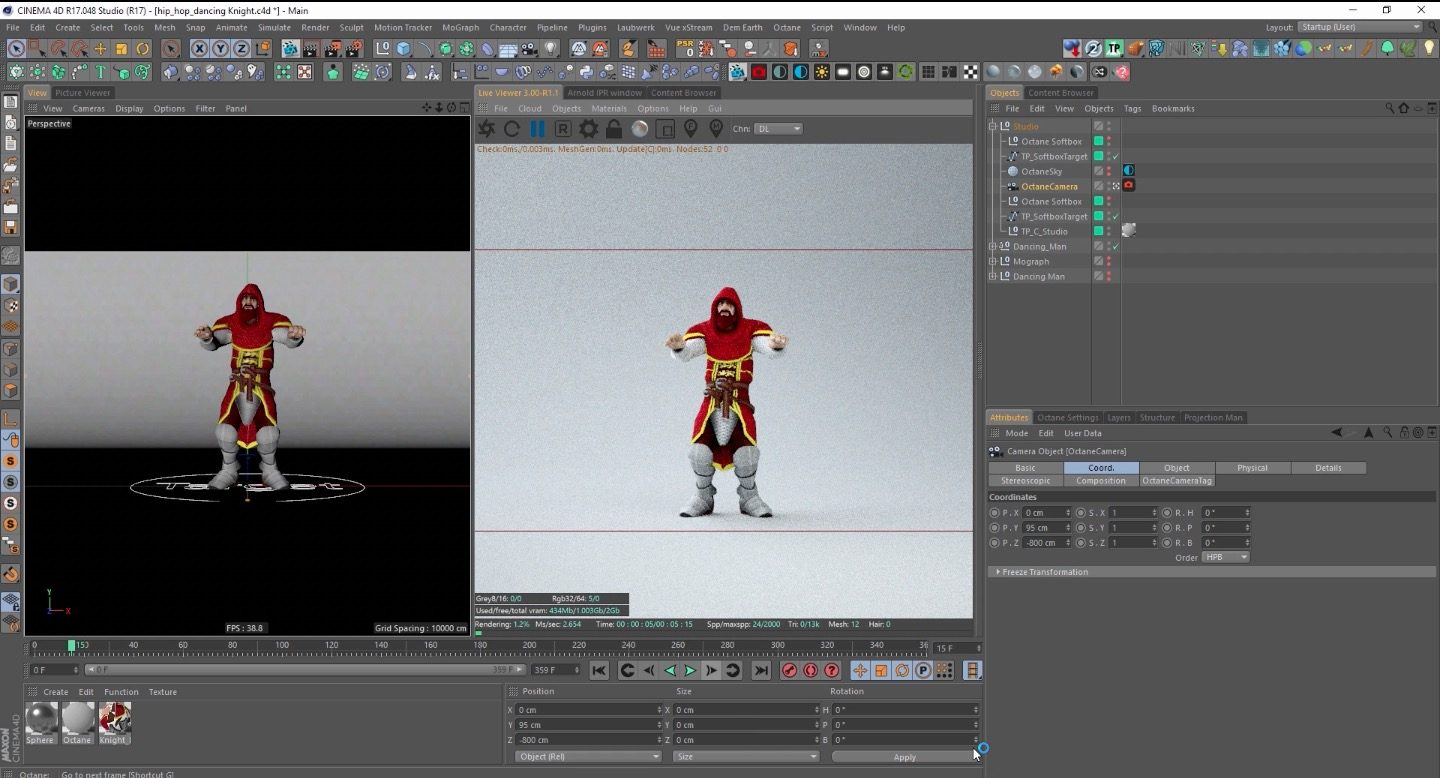Screen dimensions: 1440x778
Task: Open the Octane kernel settings gear
Action: tap(588, 129)
